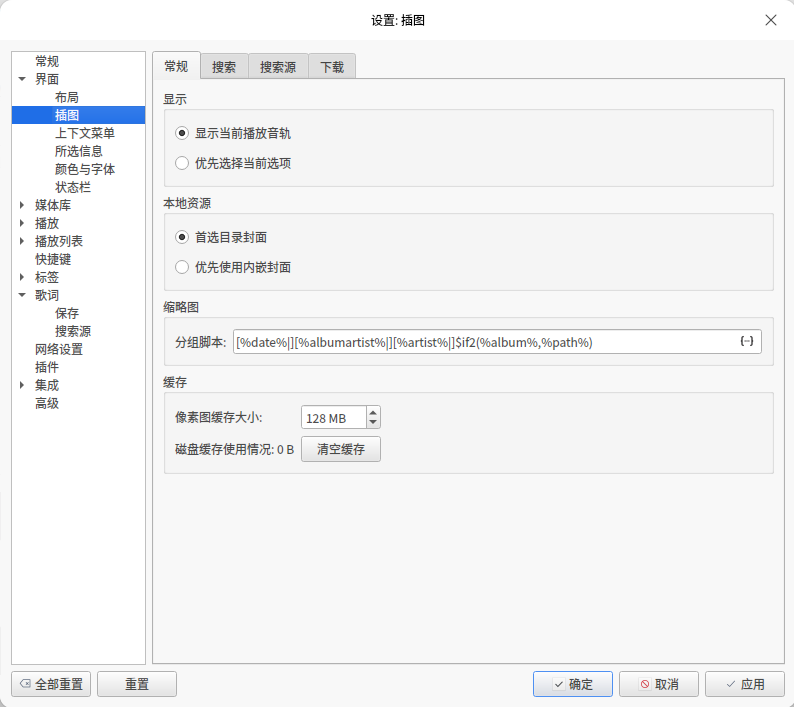Select 布局 in the settings tree
This screenshot has width=794, height=707.
coord(67,97)
